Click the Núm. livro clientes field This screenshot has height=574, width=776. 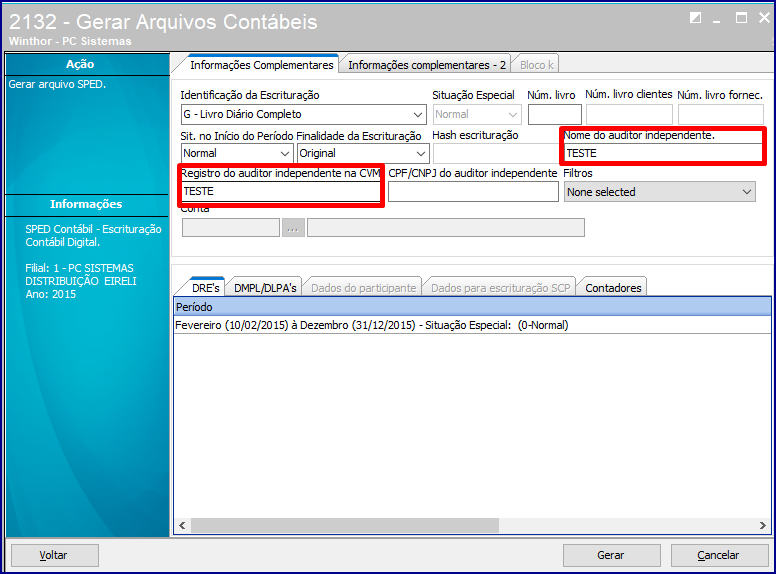tap(629, 114)
